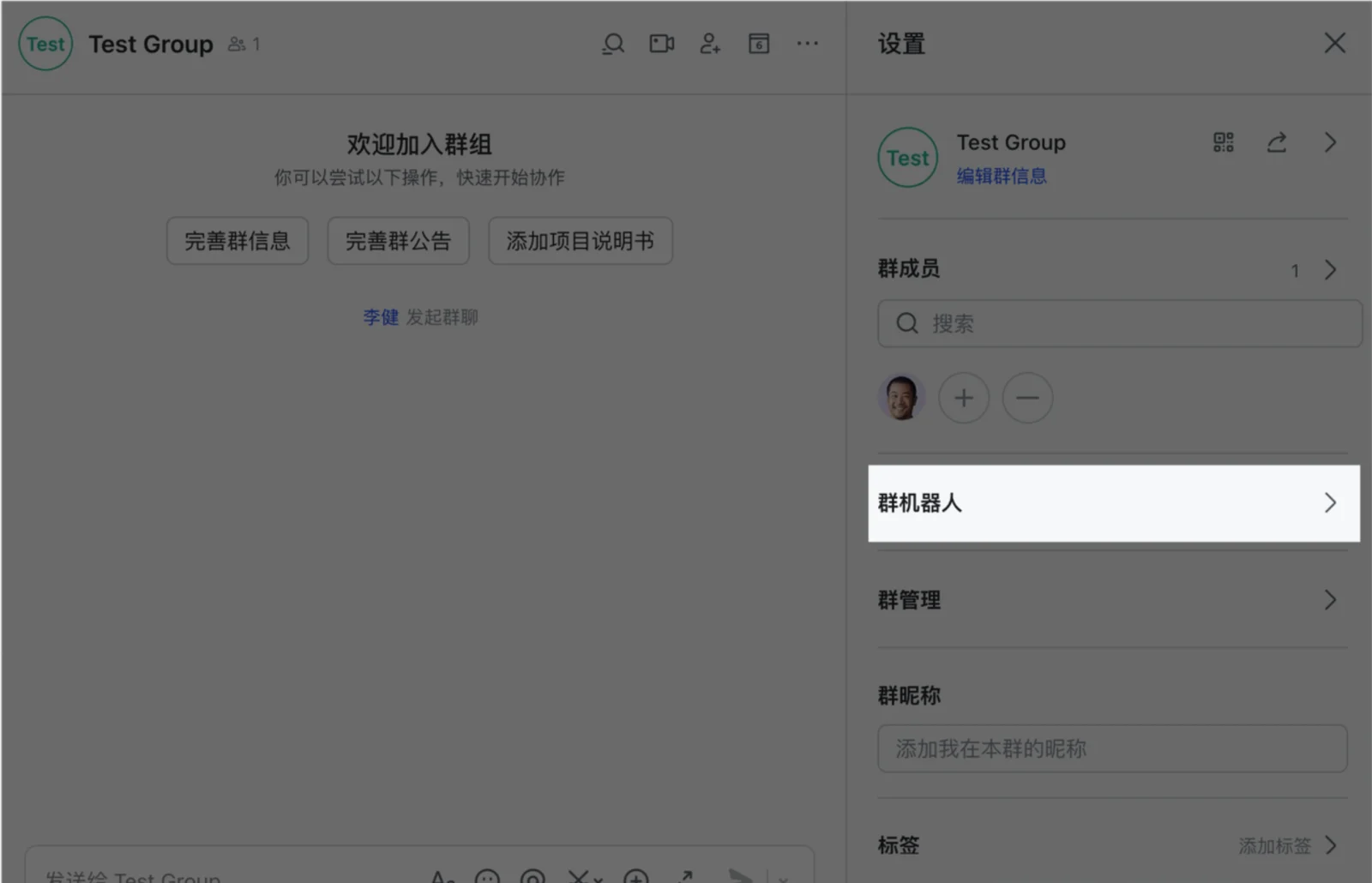Click the 编辑群信息 link
The image size is (1372, 883).
pyautogui.click(x=1002, y=176)
